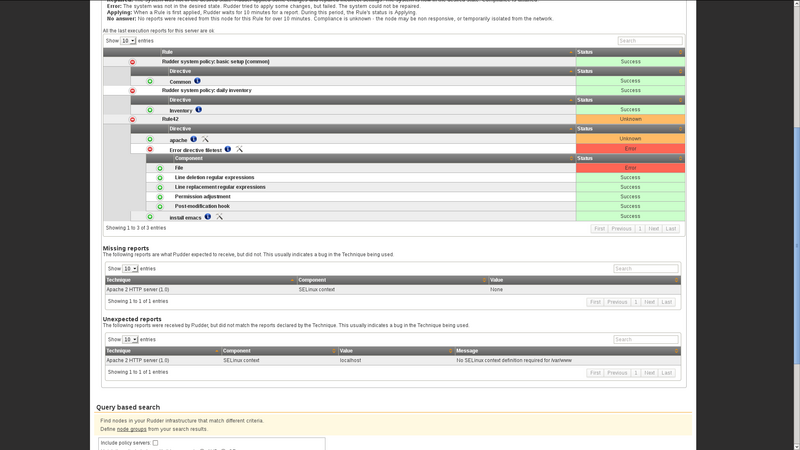Sort Unexpected reports by Technique arrow

click(x=217, y=351)
